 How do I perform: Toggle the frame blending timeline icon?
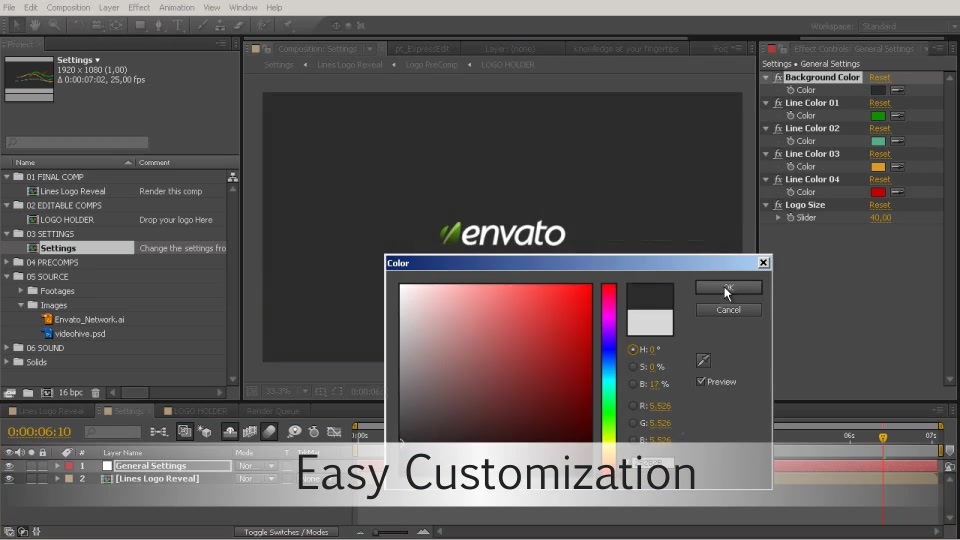click(x=249, y=432)
